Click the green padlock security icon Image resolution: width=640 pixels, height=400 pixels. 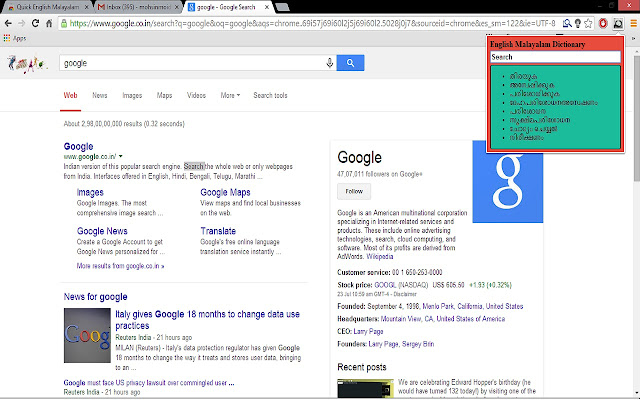(x=64, y=23)
